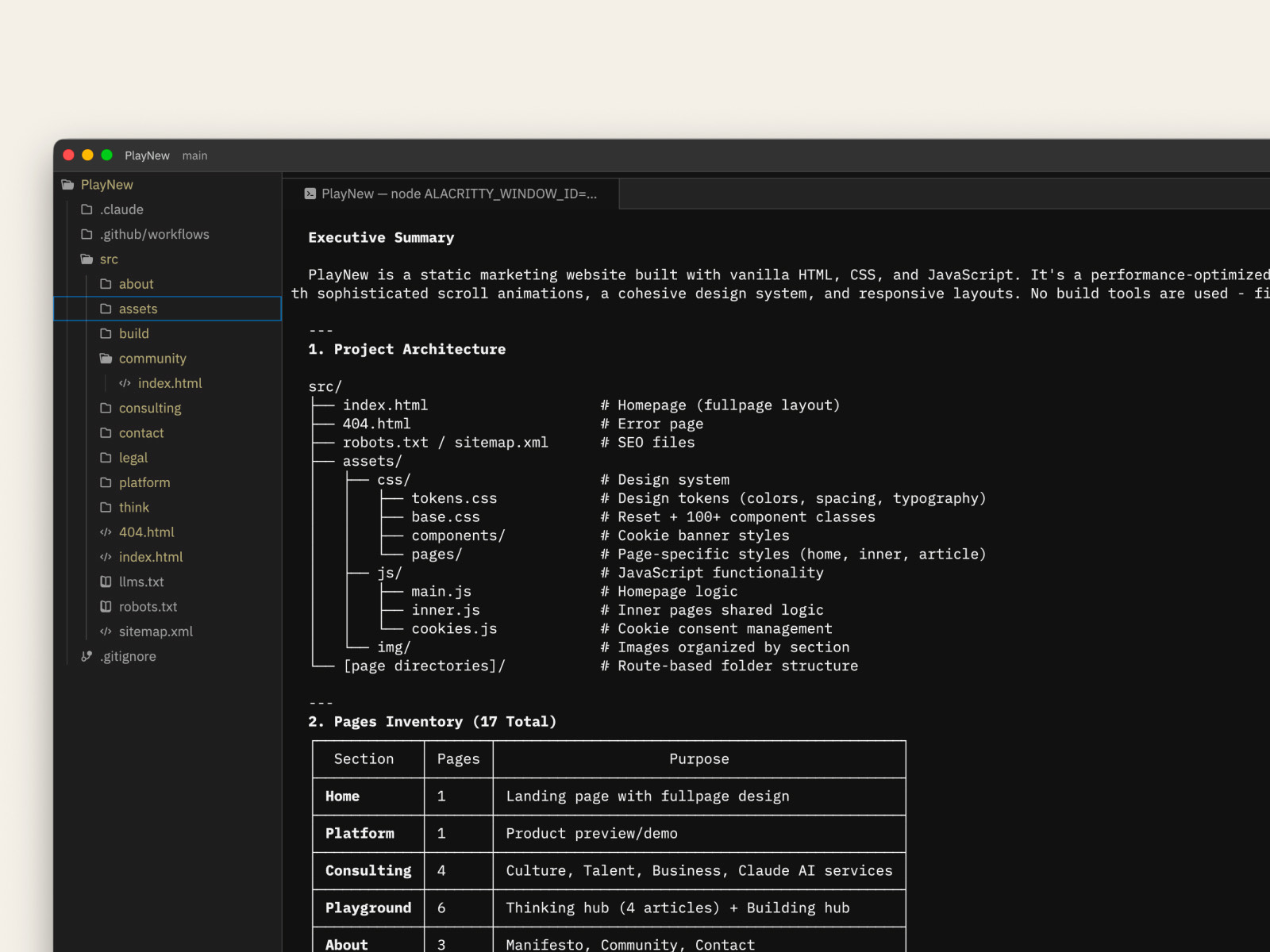Click the terminal icon in the PlayNew tab
The image size is (1270, 952).
pyautogui.click(x=310, y=194)
